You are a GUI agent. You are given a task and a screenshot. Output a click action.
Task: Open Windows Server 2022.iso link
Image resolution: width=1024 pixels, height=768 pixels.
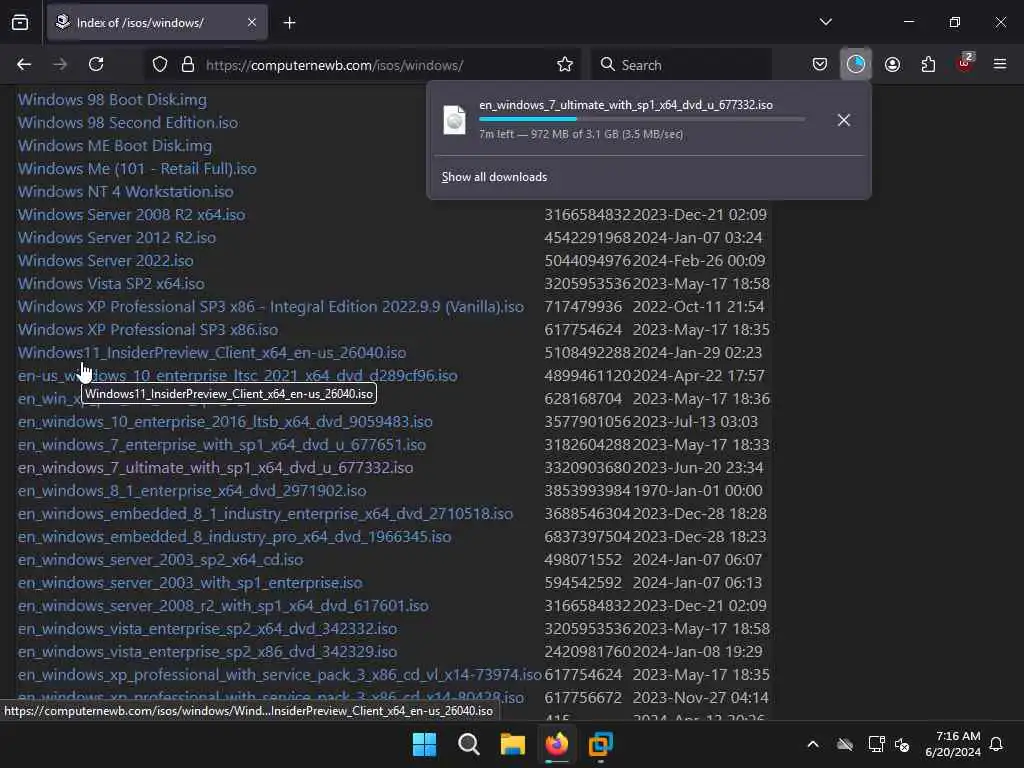click(x=106, y=261)
